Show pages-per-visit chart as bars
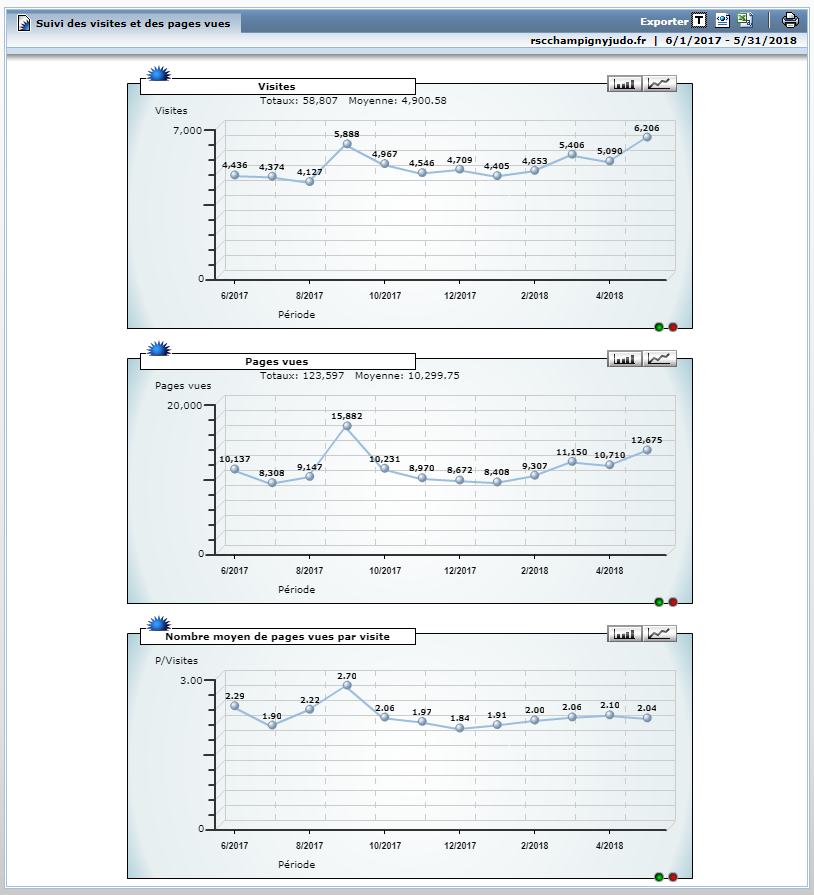 tap(624, 634)
